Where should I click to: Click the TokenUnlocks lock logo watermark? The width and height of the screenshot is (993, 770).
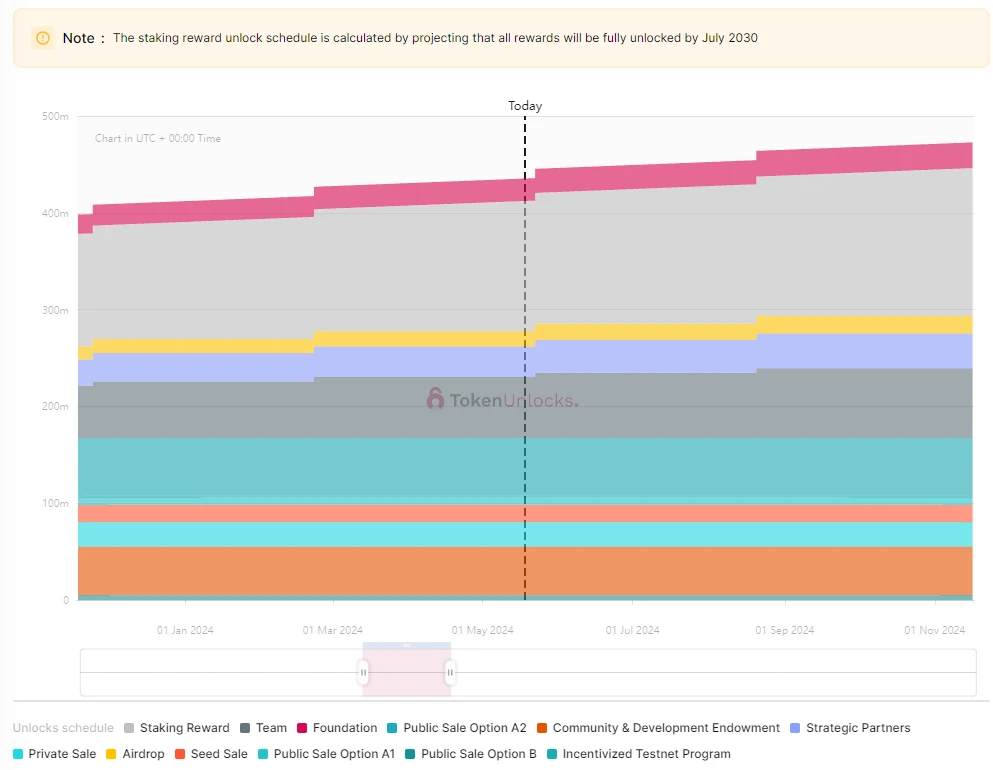[x=435, y=399]
